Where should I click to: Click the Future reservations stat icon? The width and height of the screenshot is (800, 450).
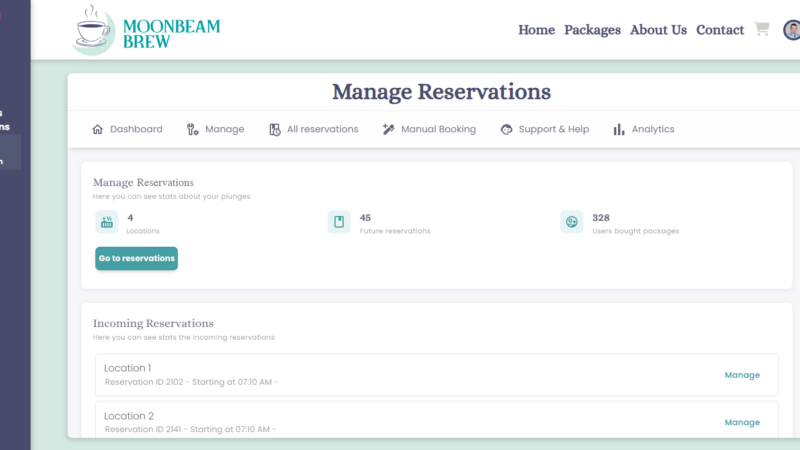pyautogui.click(x=339, y=222)
